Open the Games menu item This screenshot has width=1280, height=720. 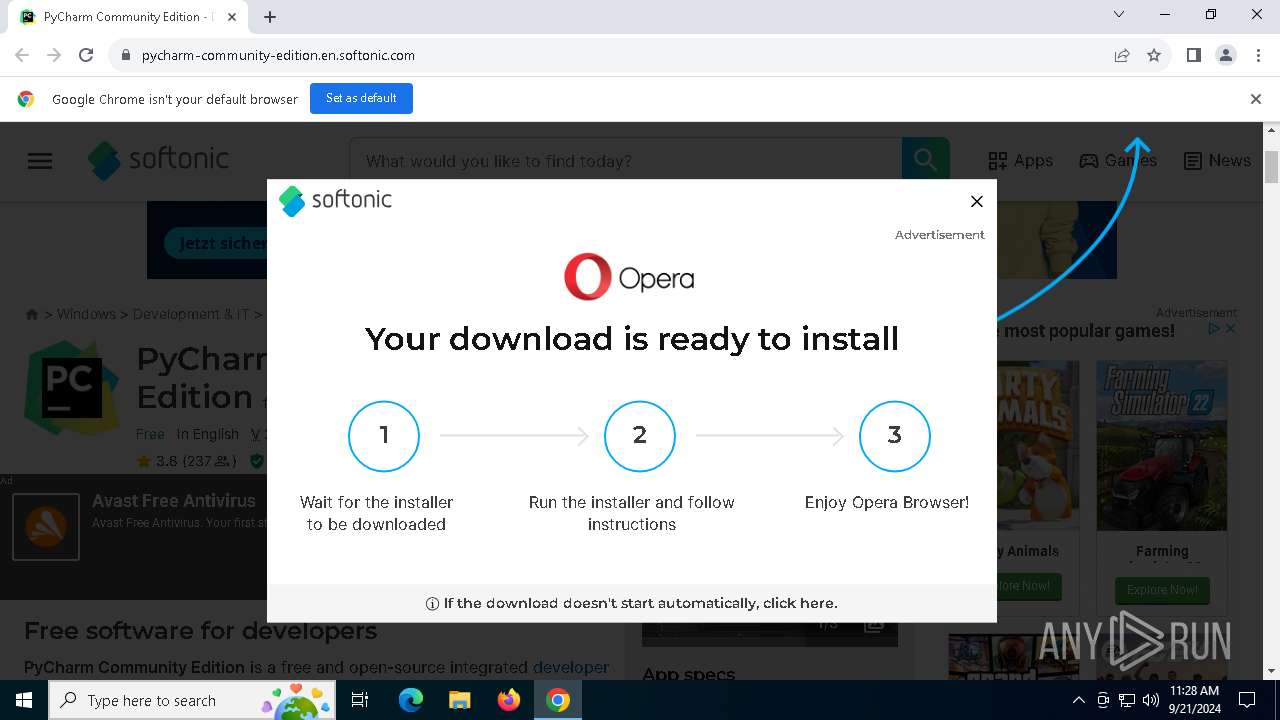1118,160
